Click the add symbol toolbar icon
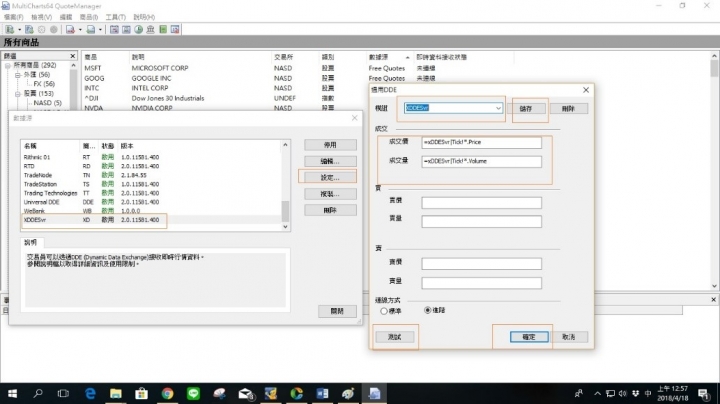Viewport: 720px width, 404px height. [9, 29]
